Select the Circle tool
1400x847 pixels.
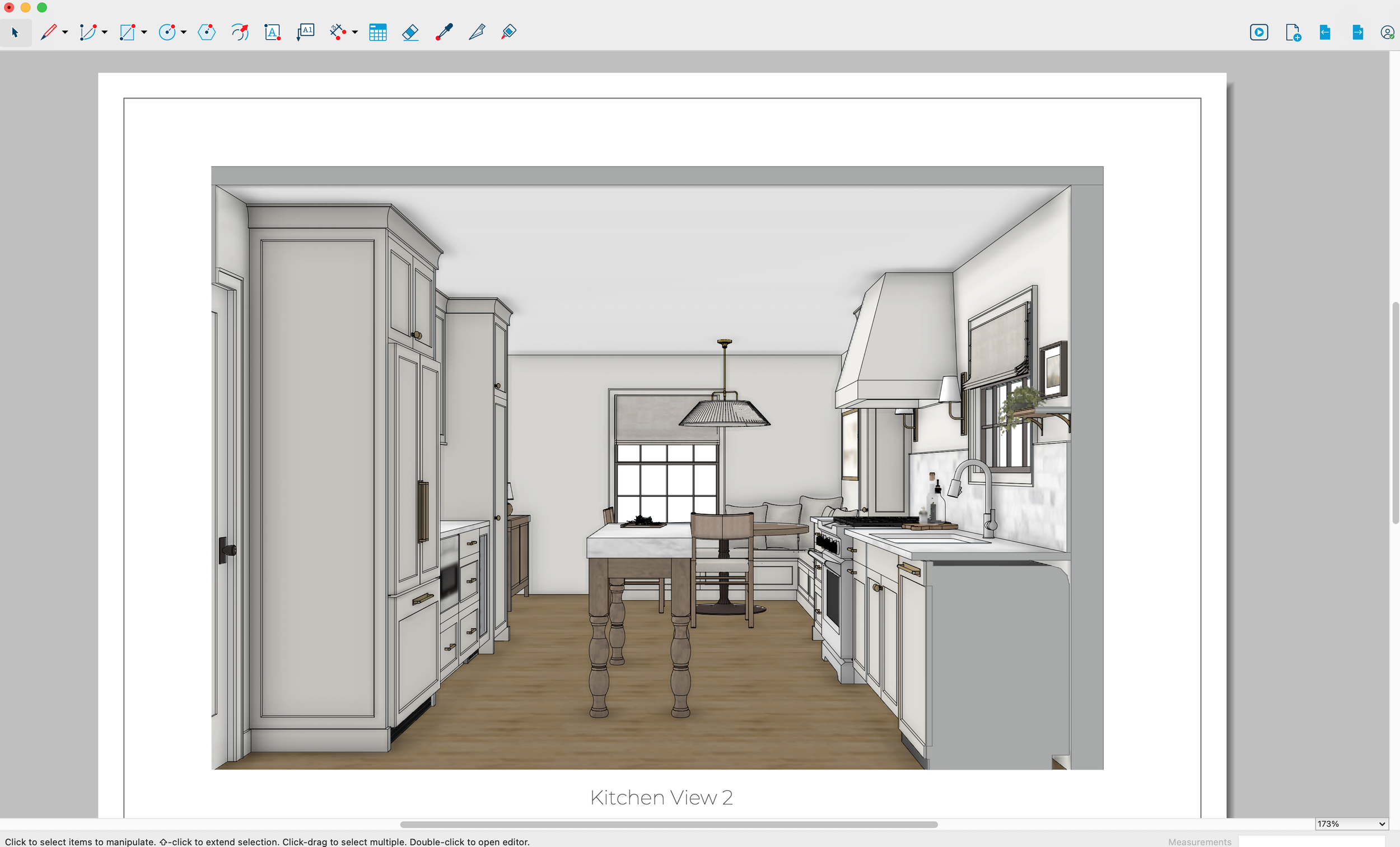167,32
